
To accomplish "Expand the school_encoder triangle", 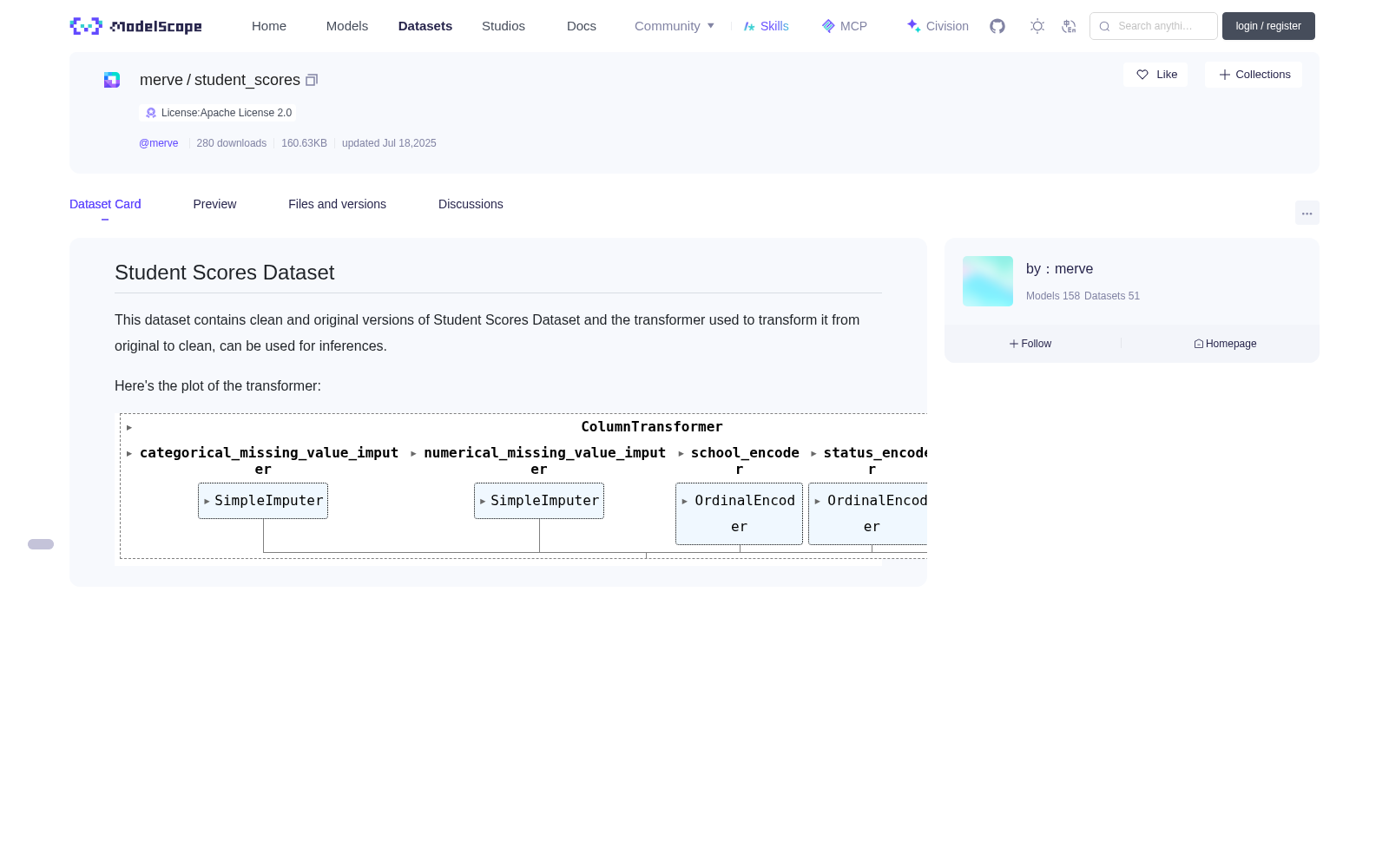I will (681, 453).
